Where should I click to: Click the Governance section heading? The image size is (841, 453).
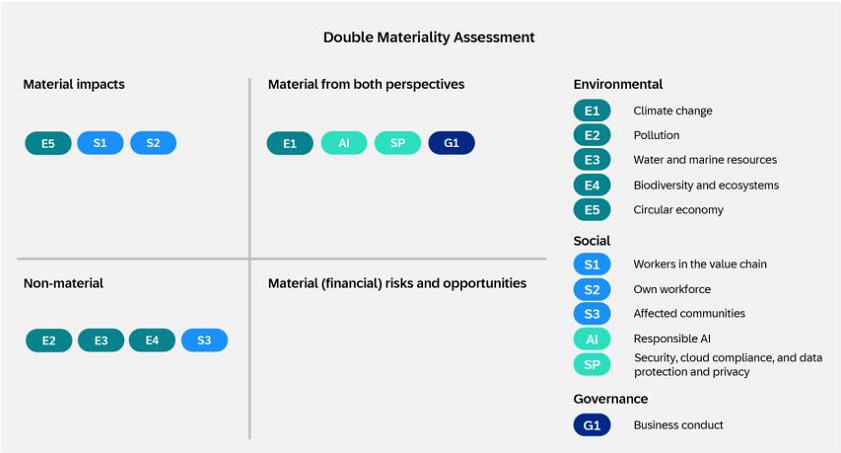tap(610, 399)
